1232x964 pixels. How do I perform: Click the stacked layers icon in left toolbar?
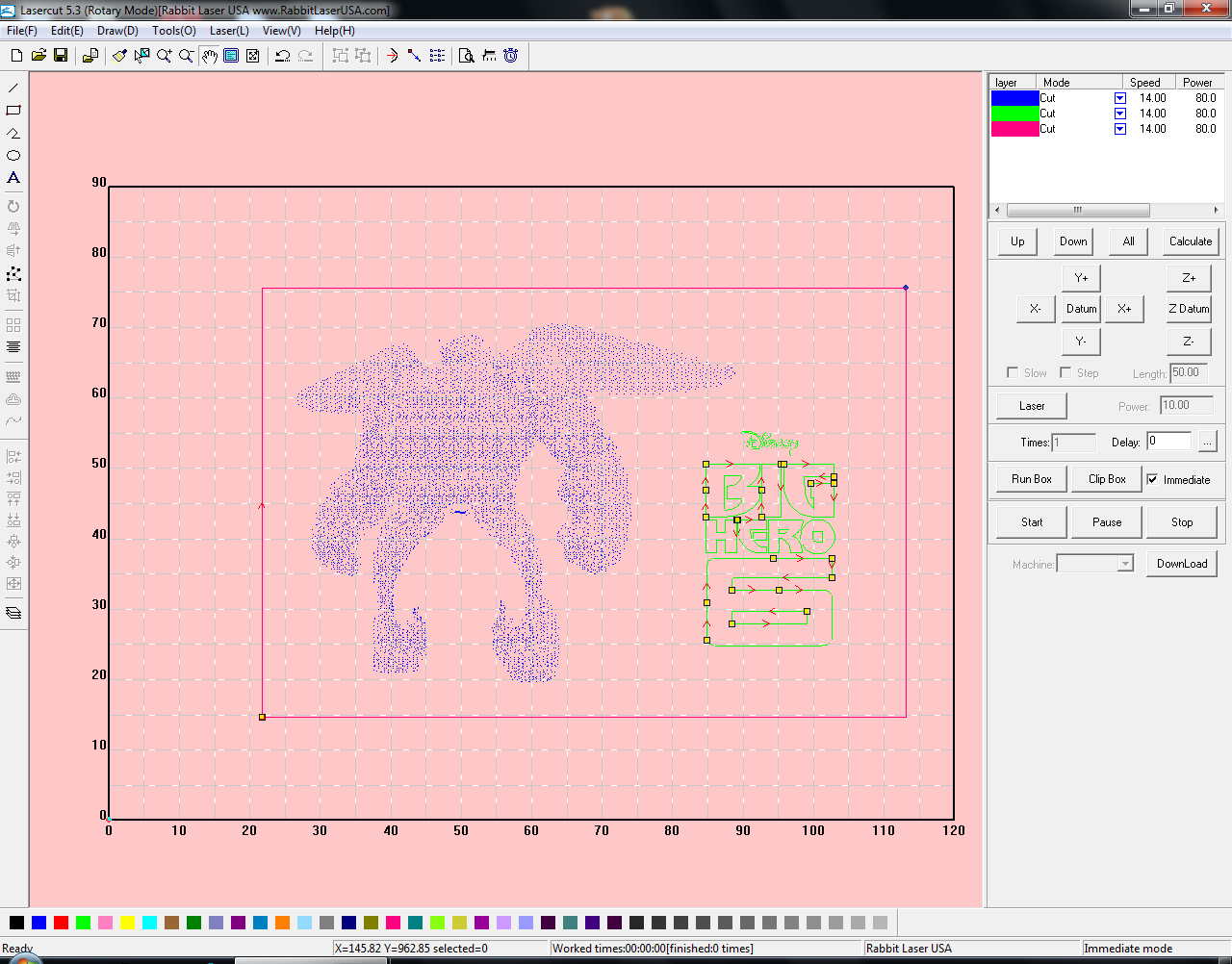point(13,613)
